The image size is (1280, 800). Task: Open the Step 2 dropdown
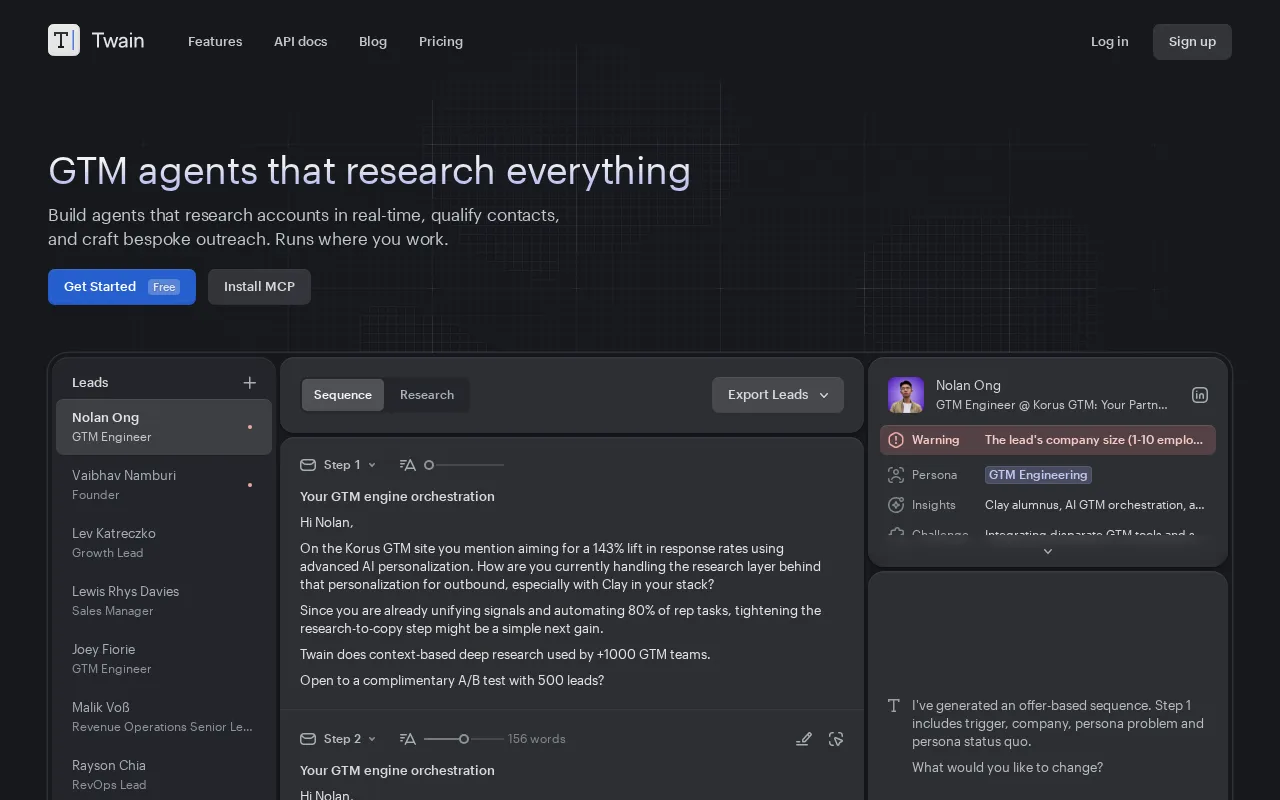click(x=350, y=739)
